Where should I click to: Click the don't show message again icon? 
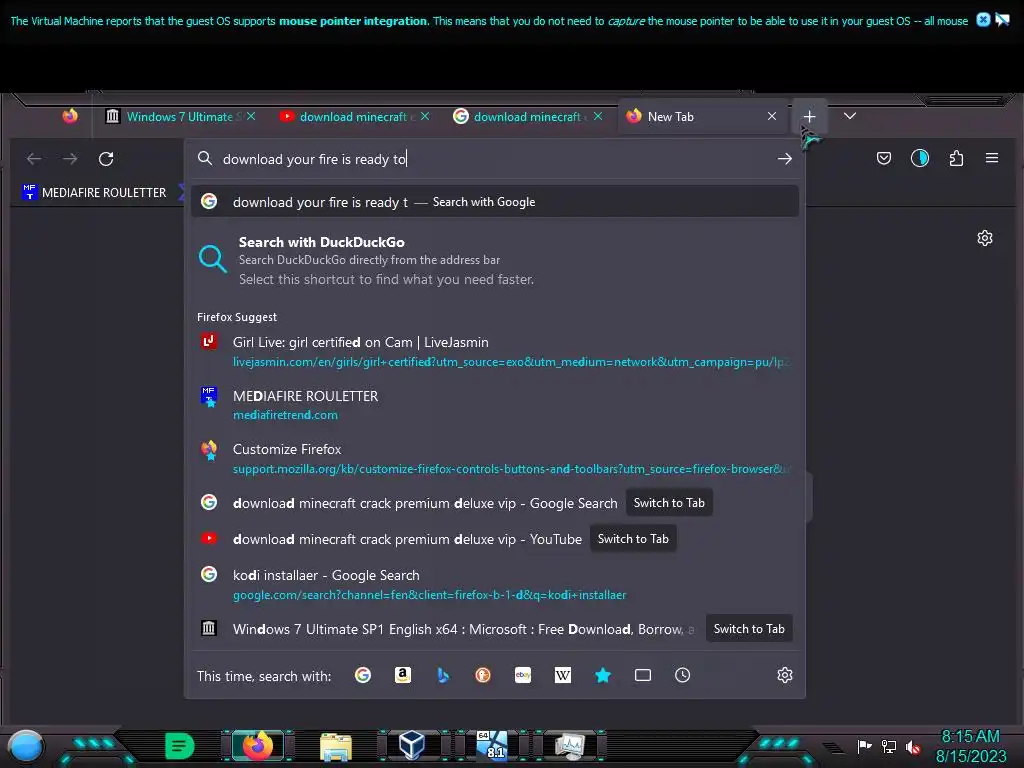tap(1002, 20)
